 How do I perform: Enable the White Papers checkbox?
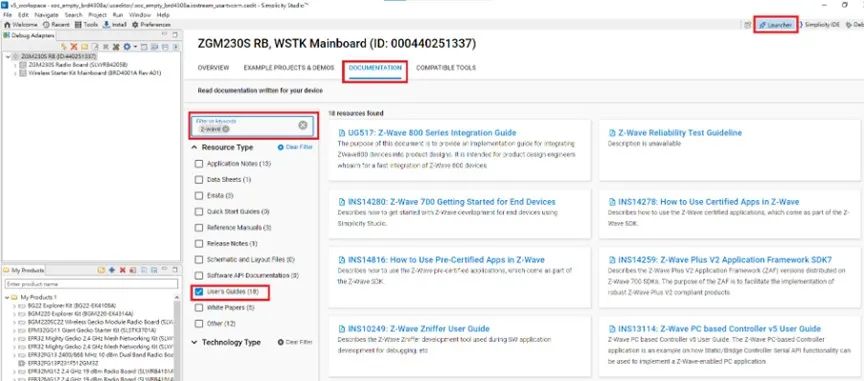[x=199, y=307]
